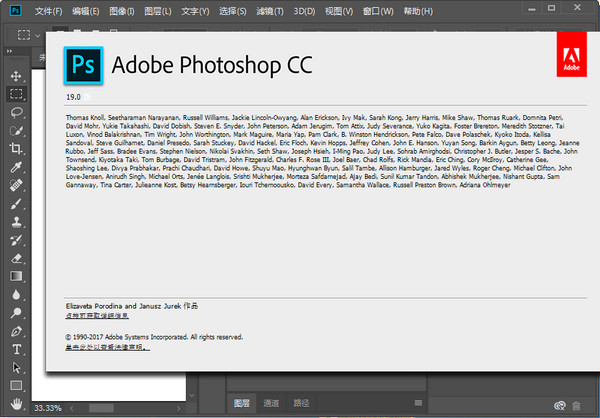Click the zoom percentage field 33.33%

[x=48, y=408]
